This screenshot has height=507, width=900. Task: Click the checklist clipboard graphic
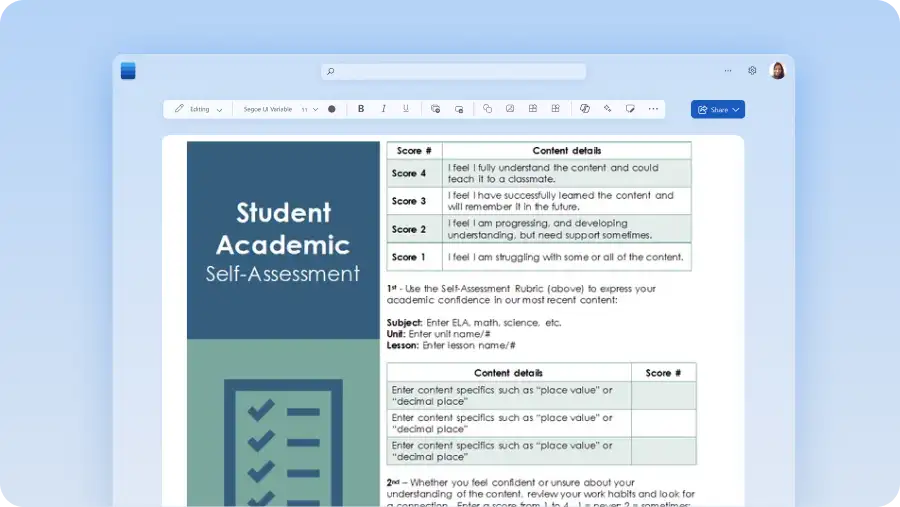[x=283, y=442]
